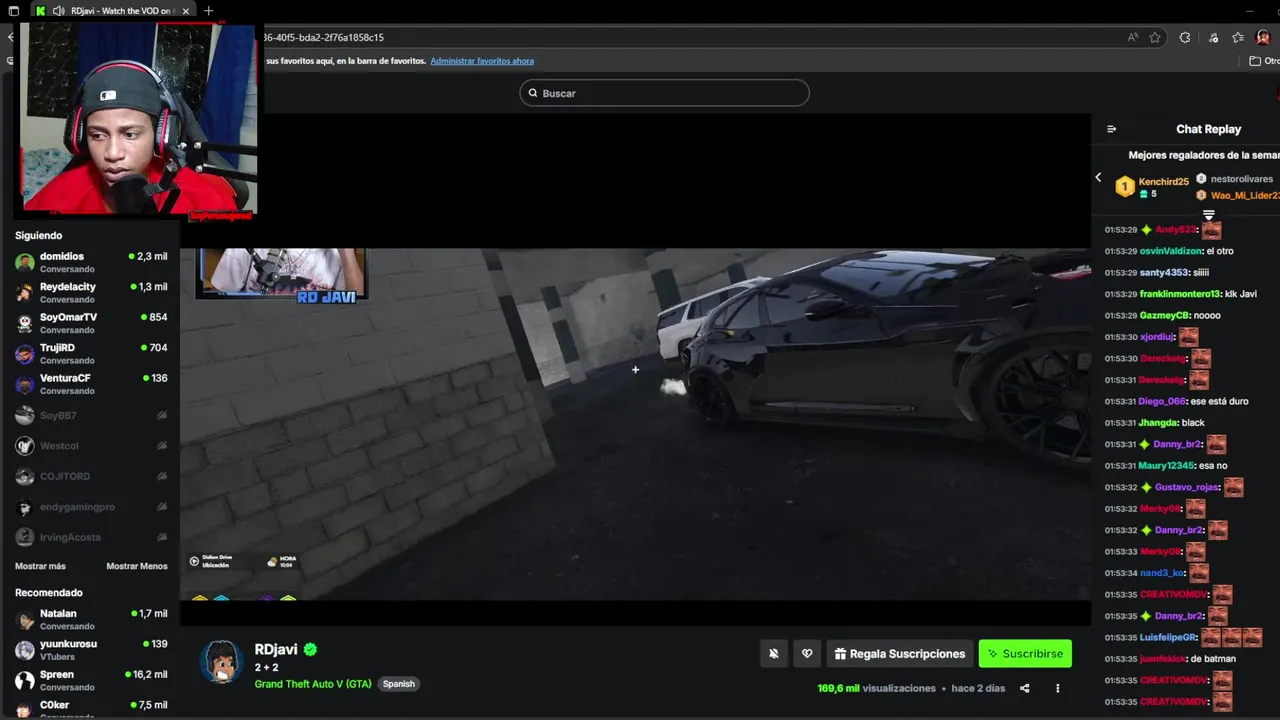Open browser profile avatar
This screenshot has height=720, width=1280.
pos(1263,37)
